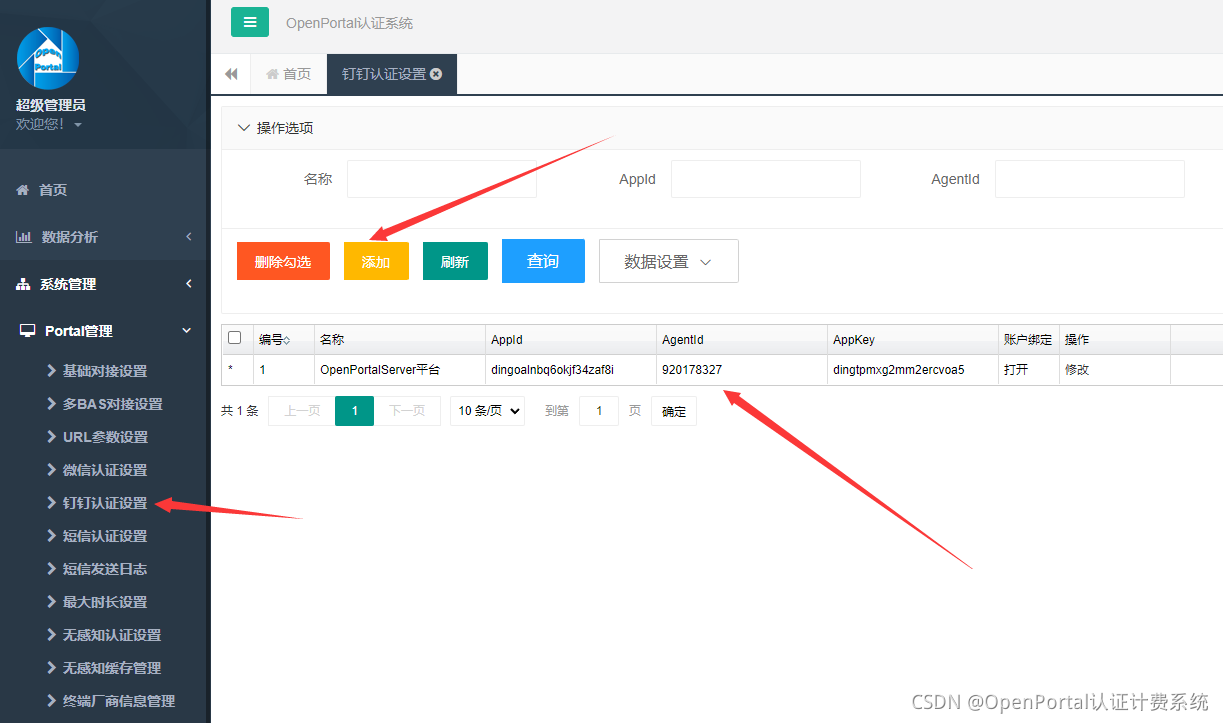Click the tab scroll-left double arrow

(x=231, y=74)
